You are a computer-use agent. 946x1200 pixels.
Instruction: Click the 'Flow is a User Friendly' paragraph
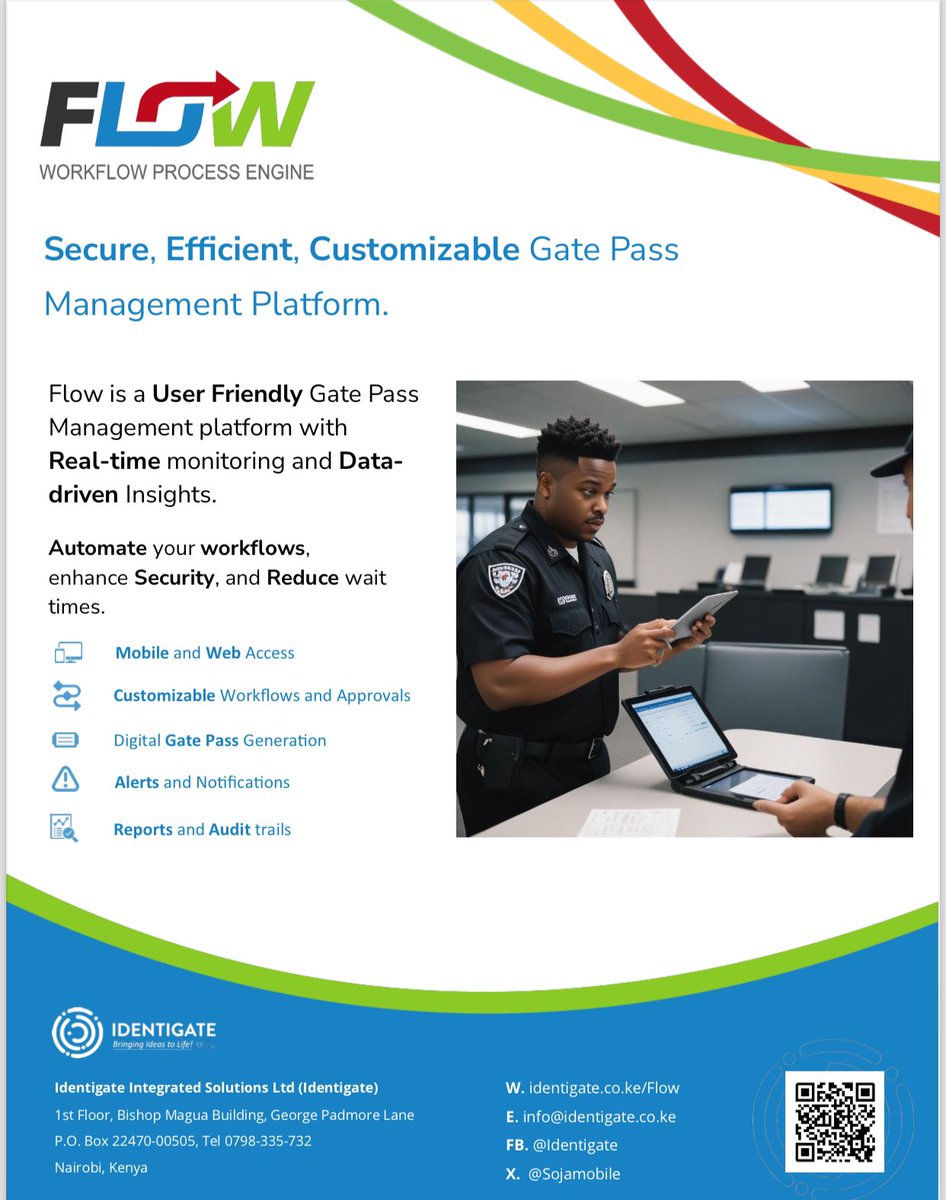233,443
